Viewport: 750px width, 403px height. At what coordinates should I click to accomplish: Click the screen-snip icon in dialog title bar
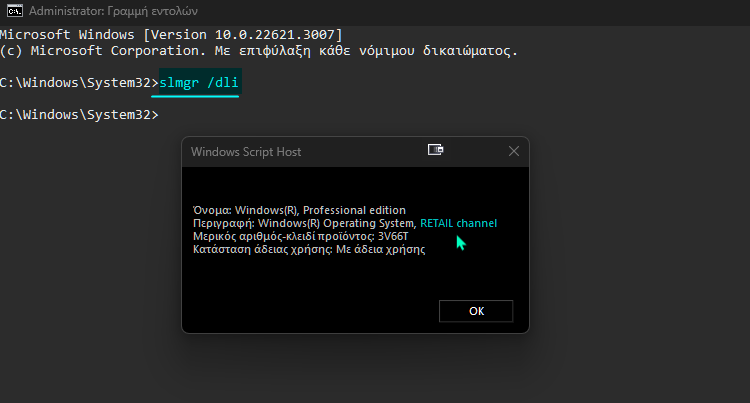click(435, 150)
